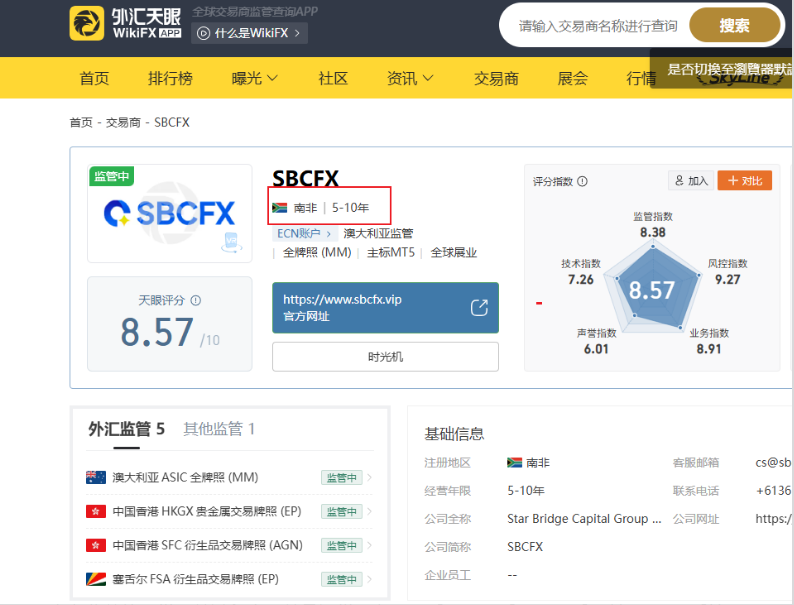The height and width of the screenshot is (605, 794).
Task: Open the 展会 menu item
Action: click(572, 78)
